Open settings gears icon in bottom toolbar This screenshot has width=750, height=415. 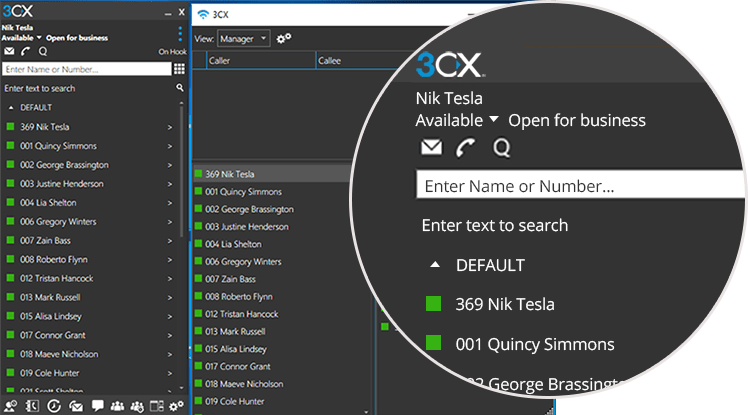tap(176, 406)
